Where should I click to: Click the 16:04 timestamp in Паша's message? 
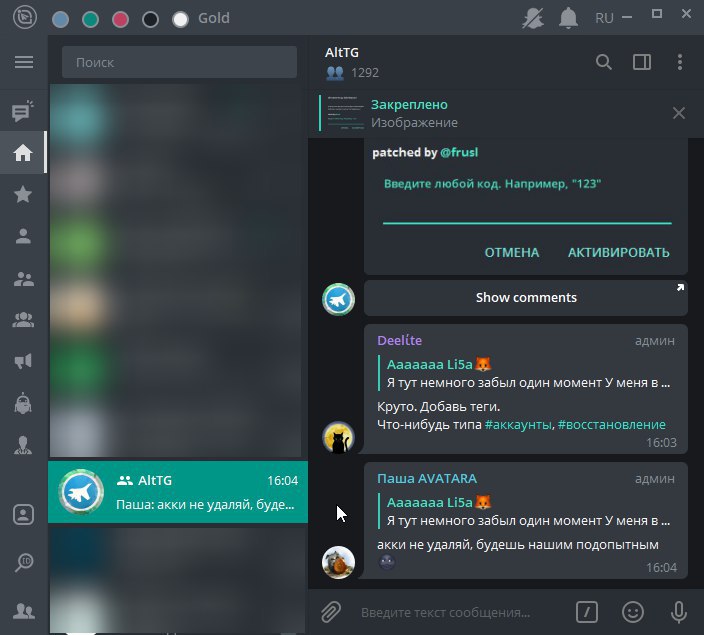click(661, 568)
